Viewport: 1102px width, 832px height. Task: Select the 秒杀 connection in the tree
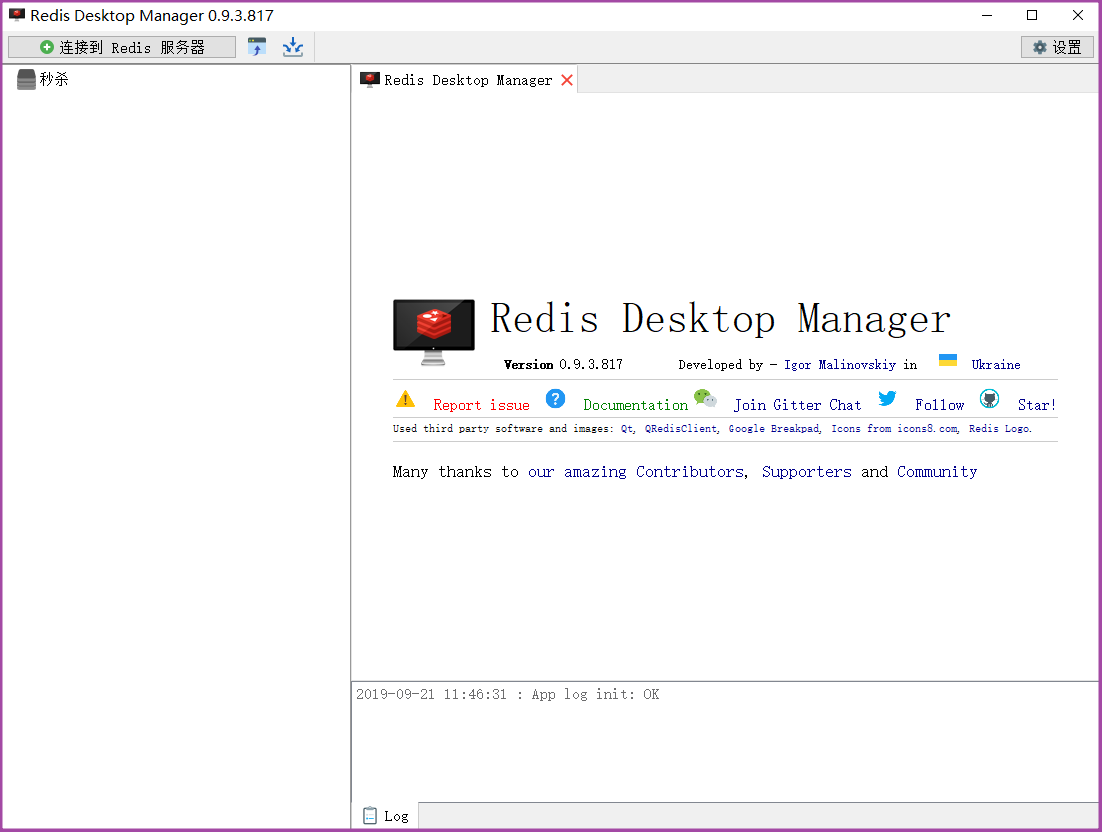click(54, 79)
